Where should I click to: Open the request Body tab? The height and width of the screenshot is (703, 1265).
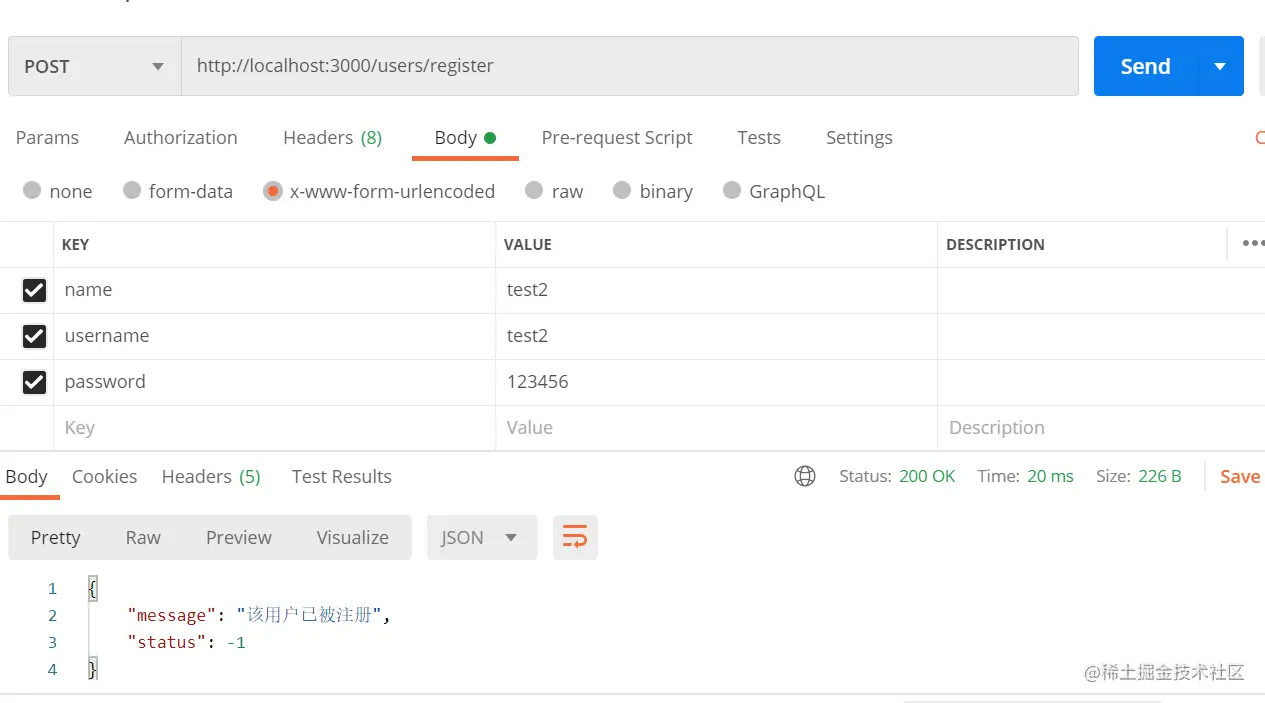465,137
